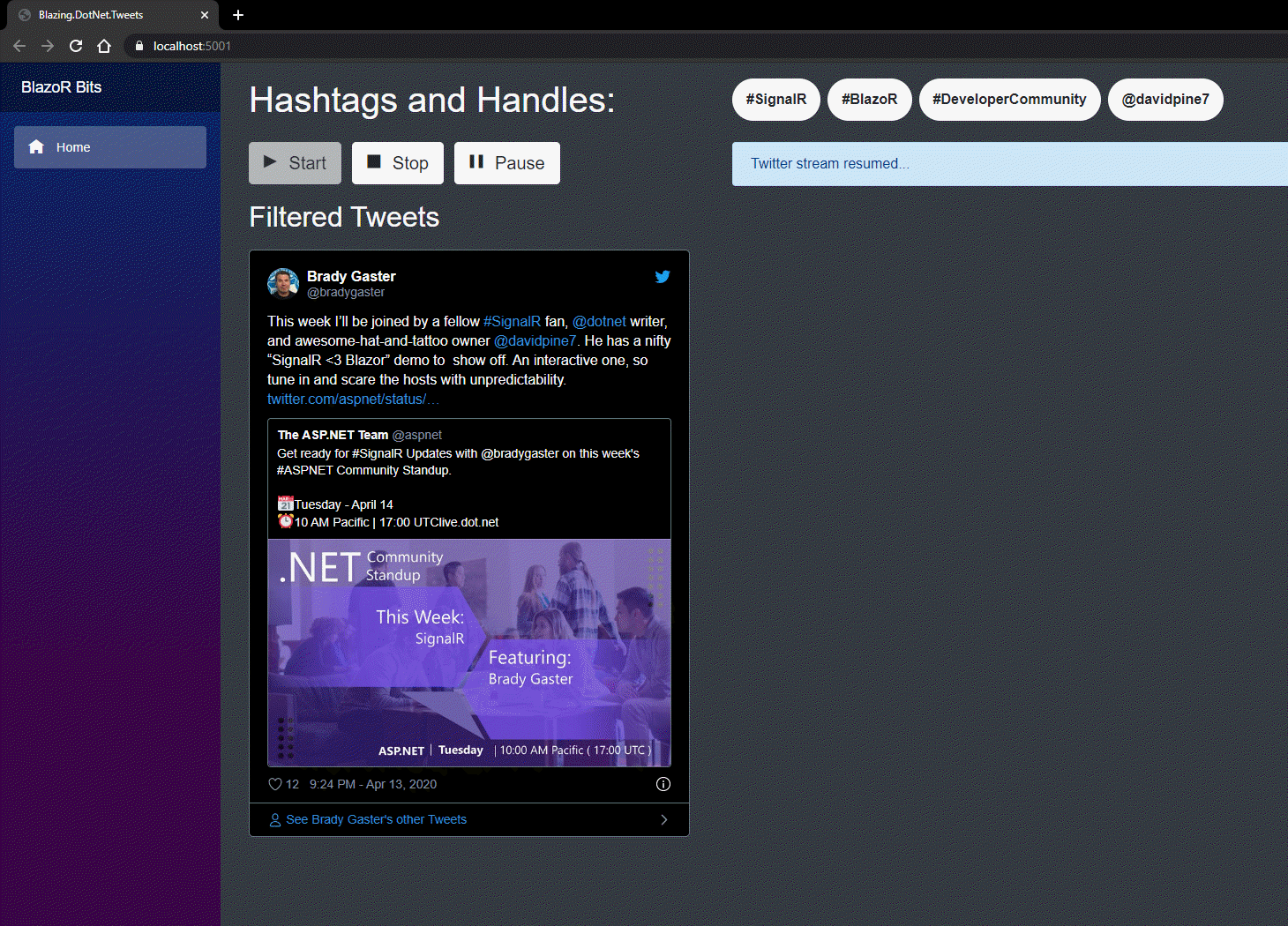The image size is (1288, 926).
Task: Open the Twitter bird logo icon
Action: (663, 277)
